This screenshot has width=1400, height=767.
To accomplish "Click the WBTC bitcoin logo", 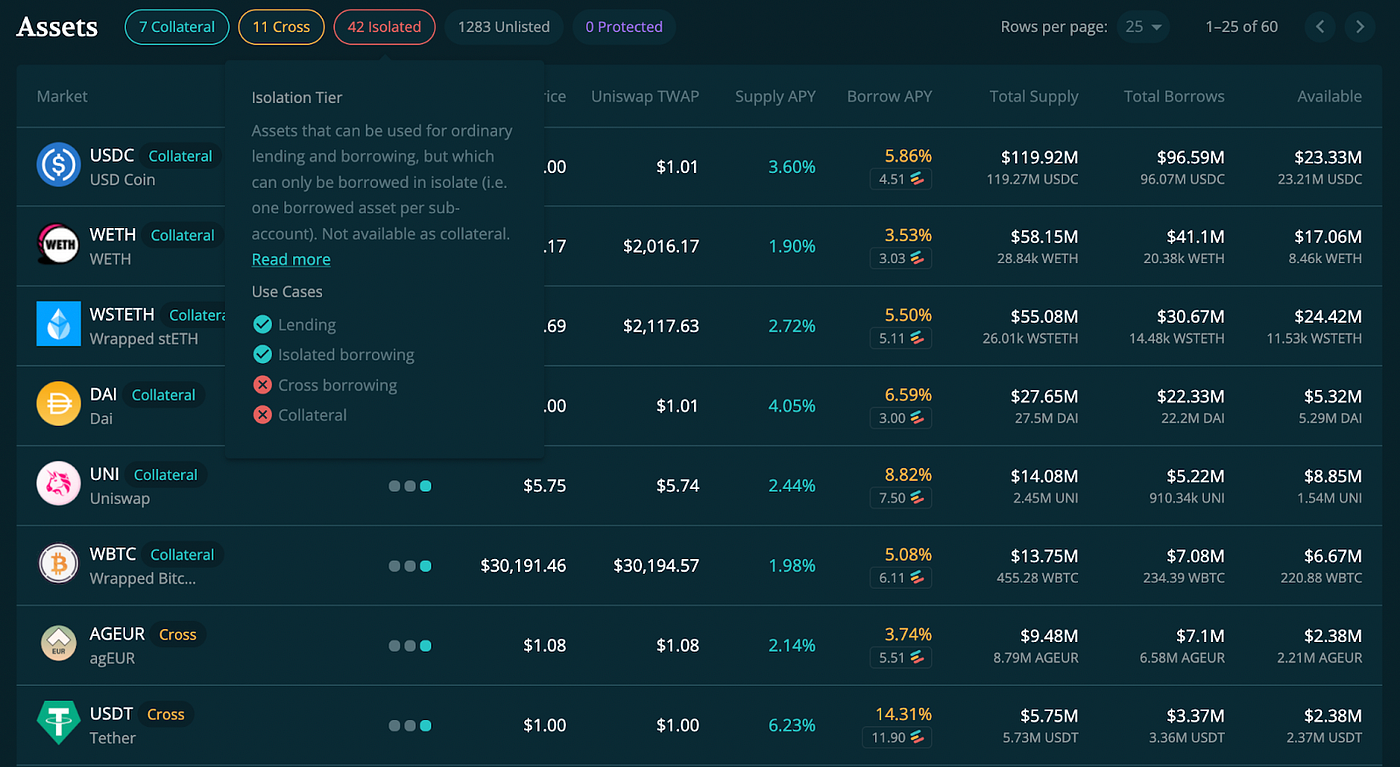I will click(58, 565).
